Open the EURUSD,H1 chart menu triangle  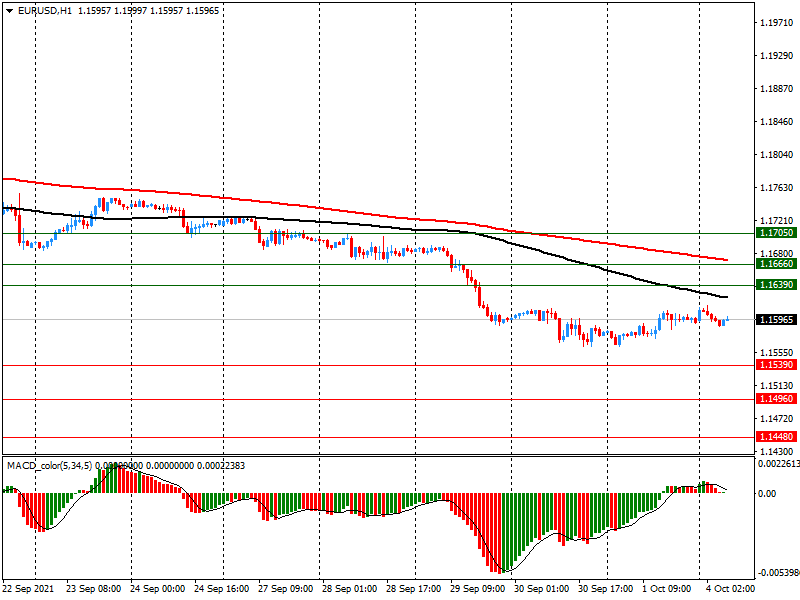pyautogui.click(x=9, y=11)
